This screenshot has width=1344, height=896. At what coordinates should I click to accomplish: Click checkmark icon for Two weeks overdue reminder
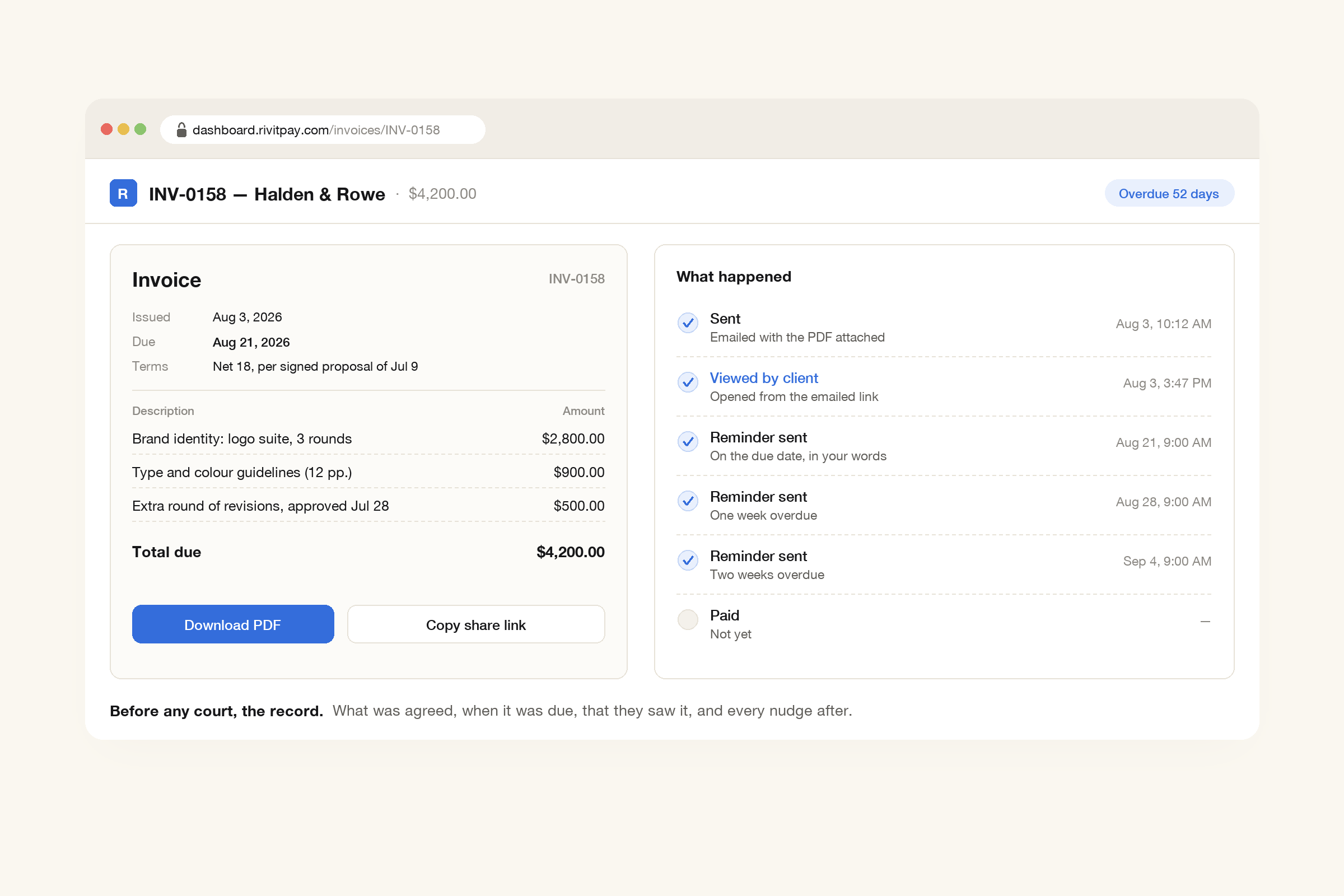point(688,561)
